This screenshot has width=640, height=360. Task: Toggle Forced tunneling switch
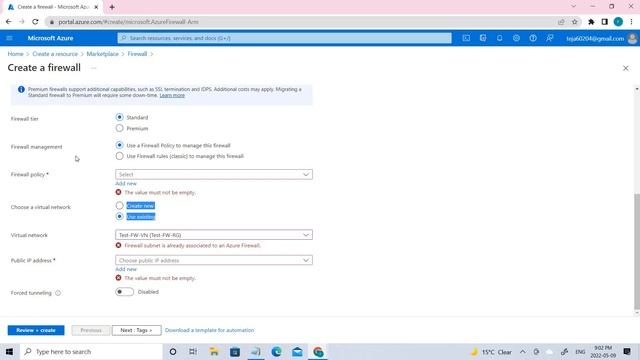[124, 292]
